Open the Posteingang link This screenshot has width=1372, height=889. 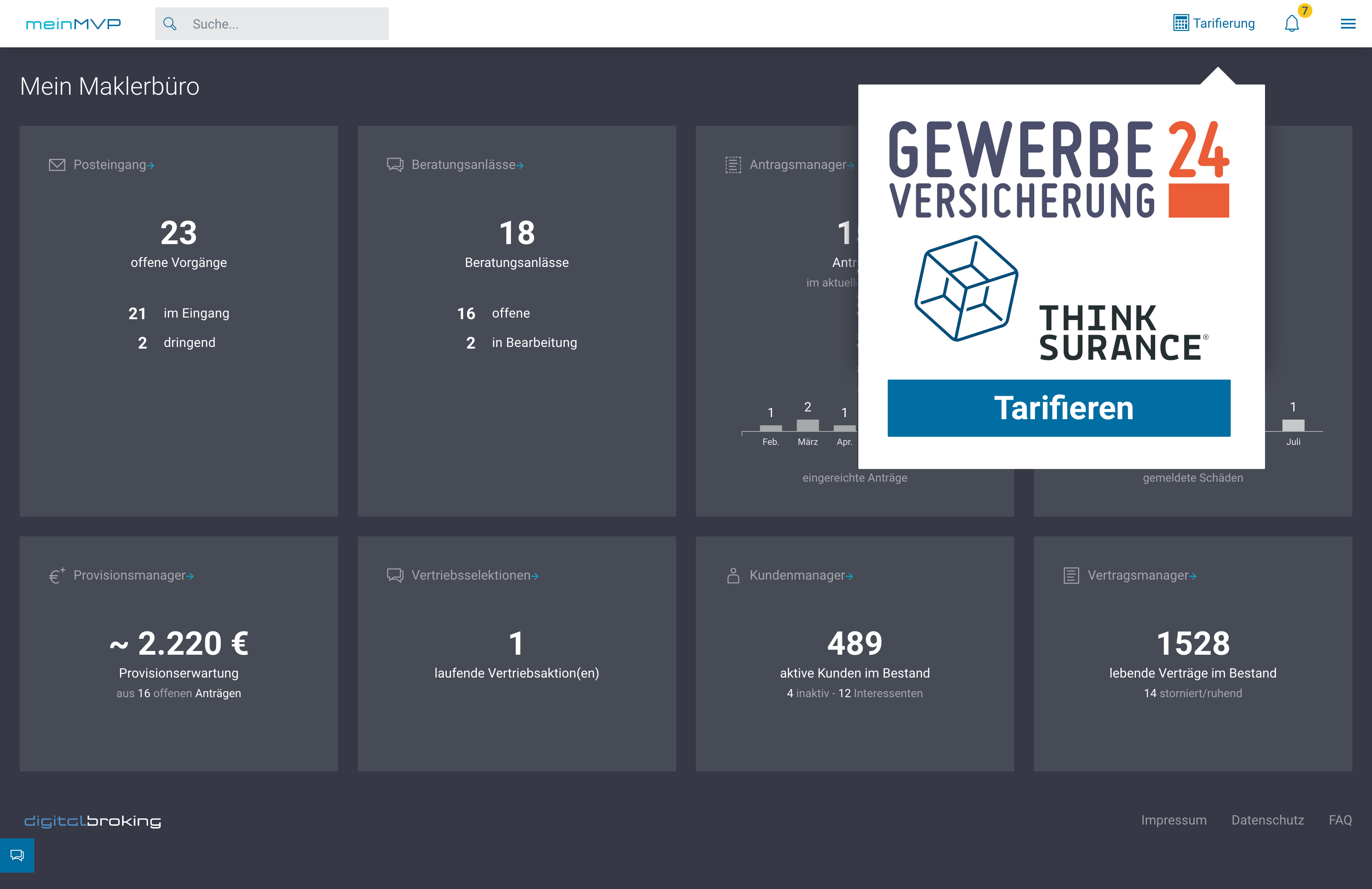114,165
